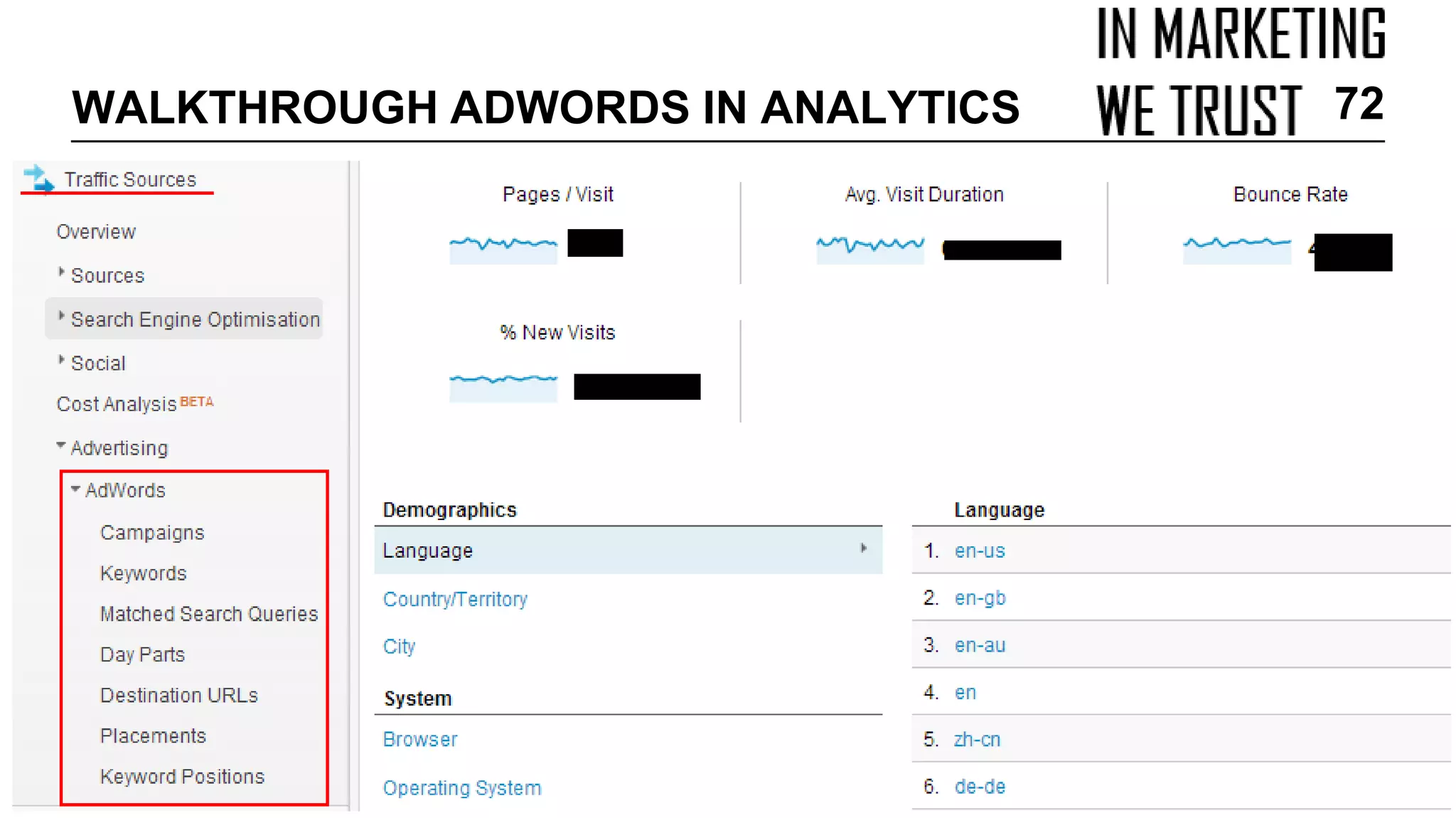The height and width of the screenshot is (818, 1456).
Task: Click the Bounce Rate sparkline
Action: click(1237, 250)
